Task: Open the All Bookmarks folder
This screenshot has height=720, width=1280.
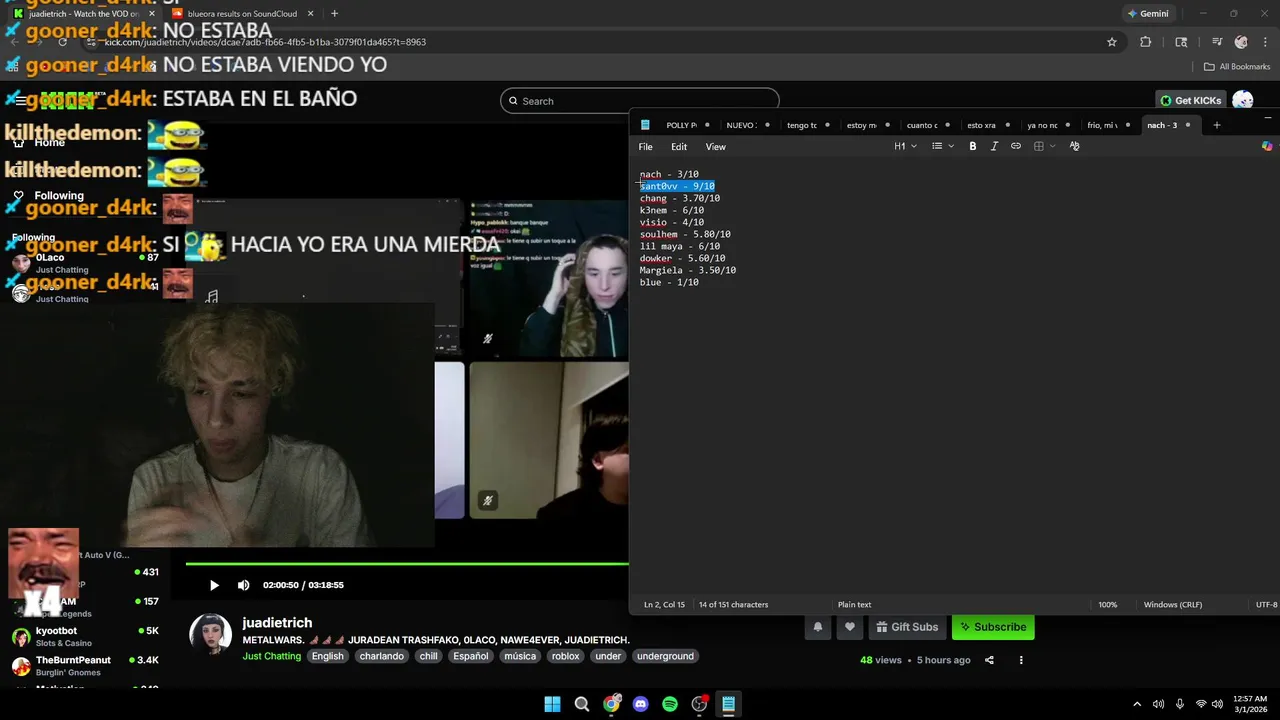Action: 1237,67
